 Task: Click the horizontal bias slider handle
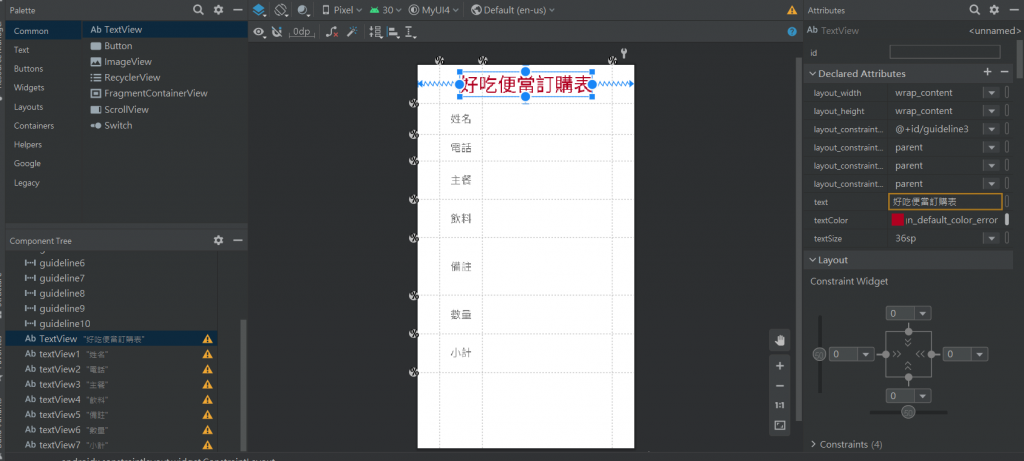pyautogui.click(x=908, y=412)
